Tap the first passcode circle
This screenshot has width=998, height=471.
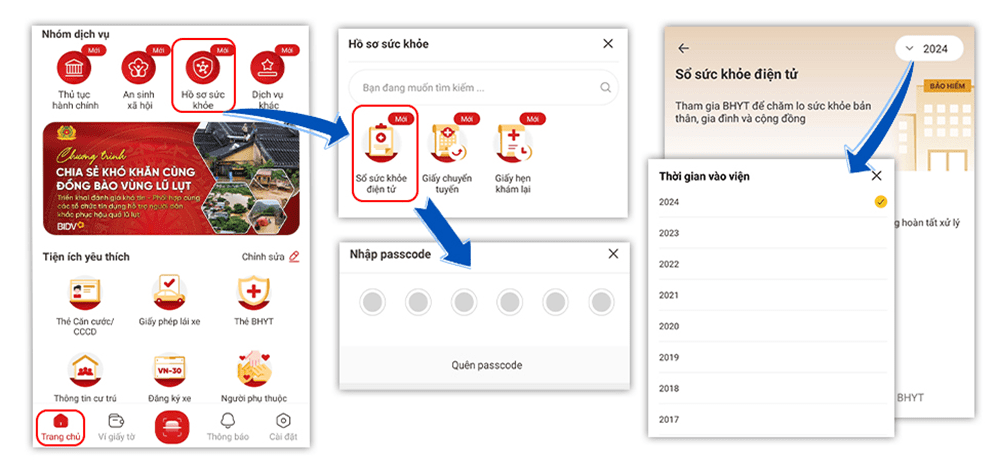click(x=372, y=302)
